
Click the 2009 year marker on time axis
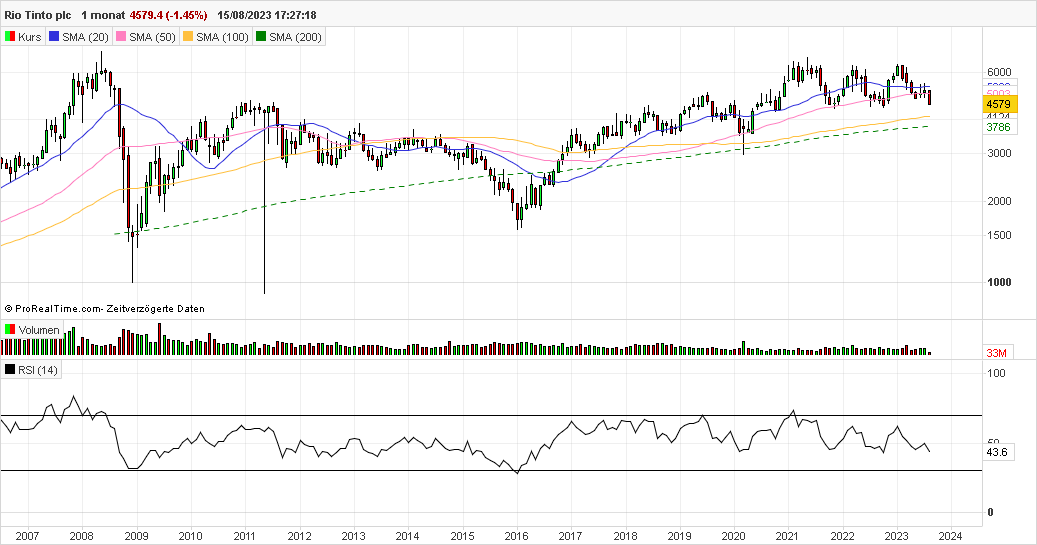[136, 536]
